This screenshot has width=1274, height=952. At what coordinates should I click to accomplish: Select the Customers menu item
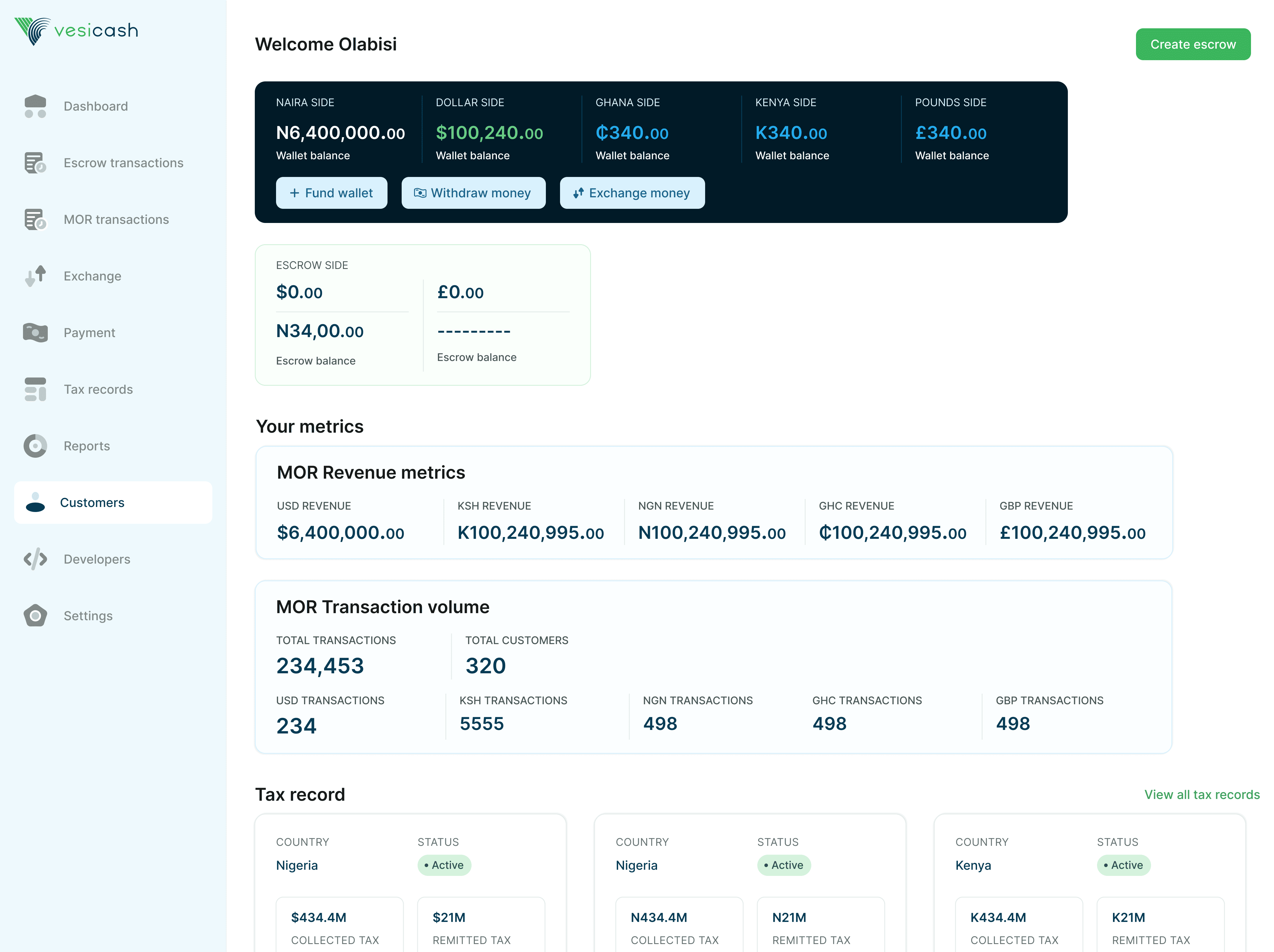tap(114, 502)
